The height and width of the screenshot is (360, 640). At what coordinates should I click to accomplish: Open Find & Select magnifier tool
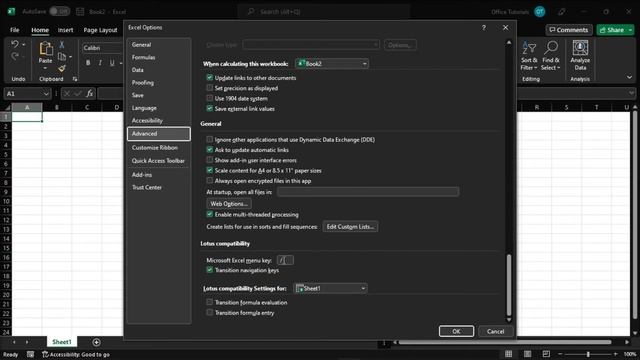coord(551,56)
